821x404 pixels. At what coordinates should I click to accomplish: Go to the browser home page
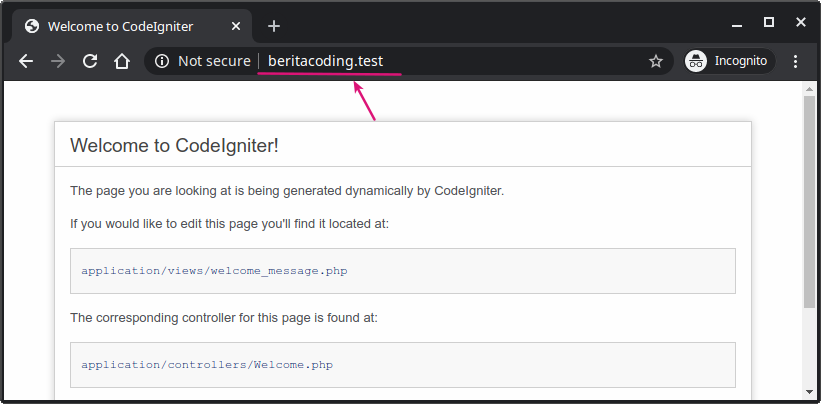point(121,61)
